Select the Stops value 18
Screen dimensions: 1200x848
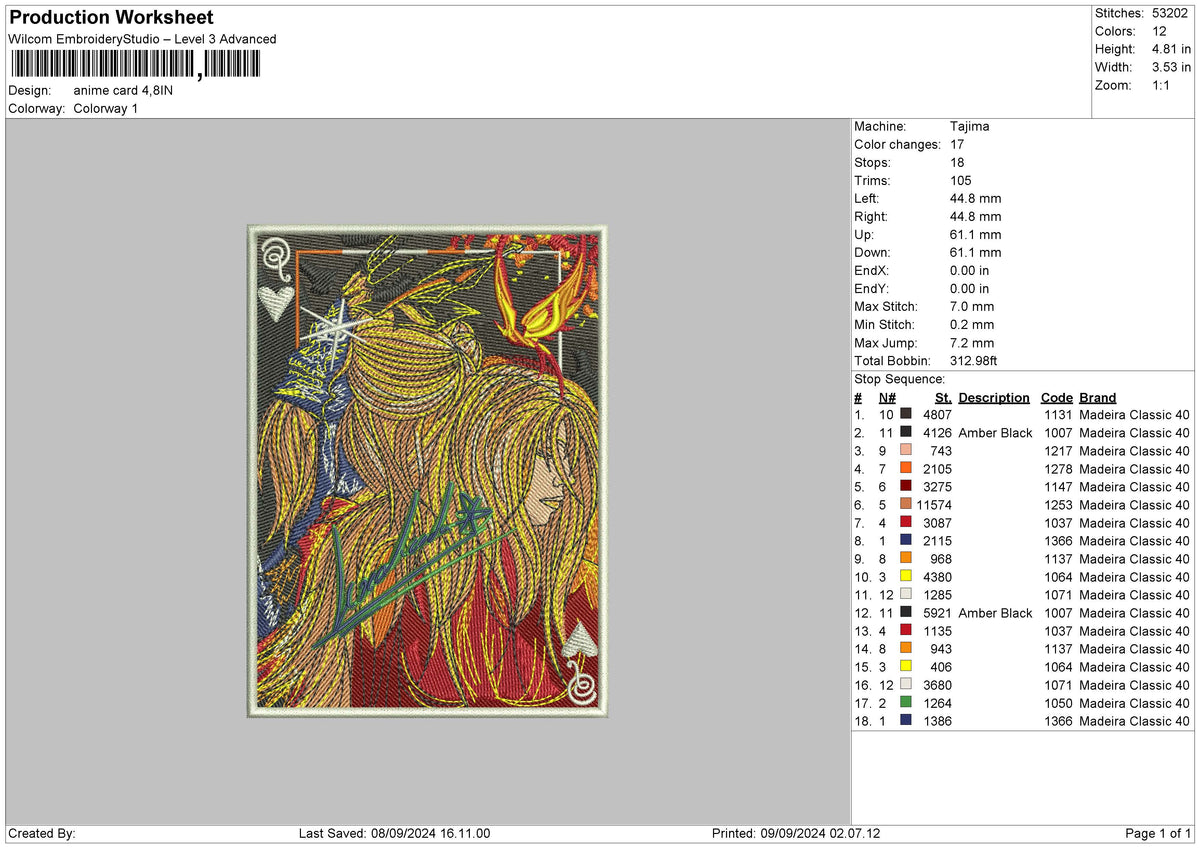pos(957,162)
